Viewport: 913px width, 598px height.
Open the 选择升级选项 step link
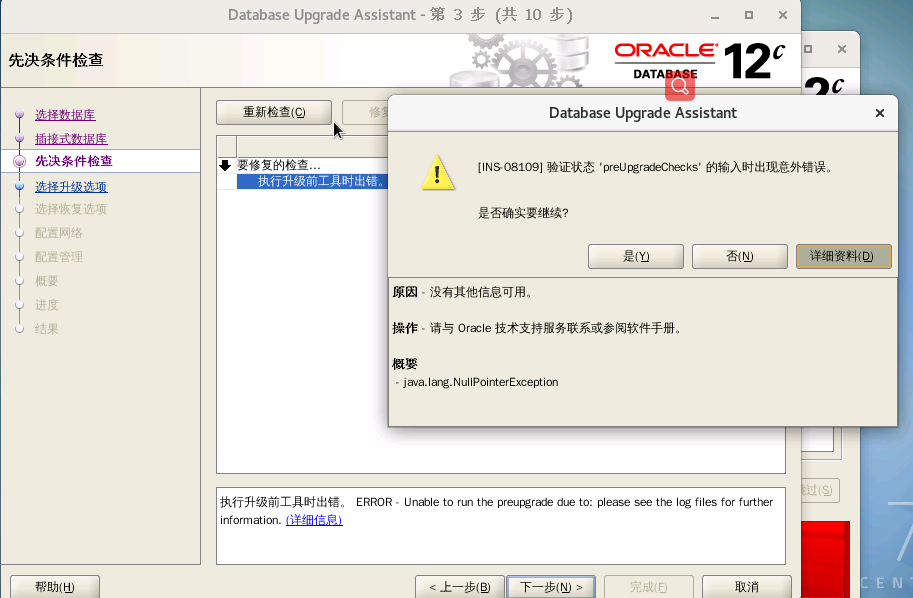click(x=71, y=186)
